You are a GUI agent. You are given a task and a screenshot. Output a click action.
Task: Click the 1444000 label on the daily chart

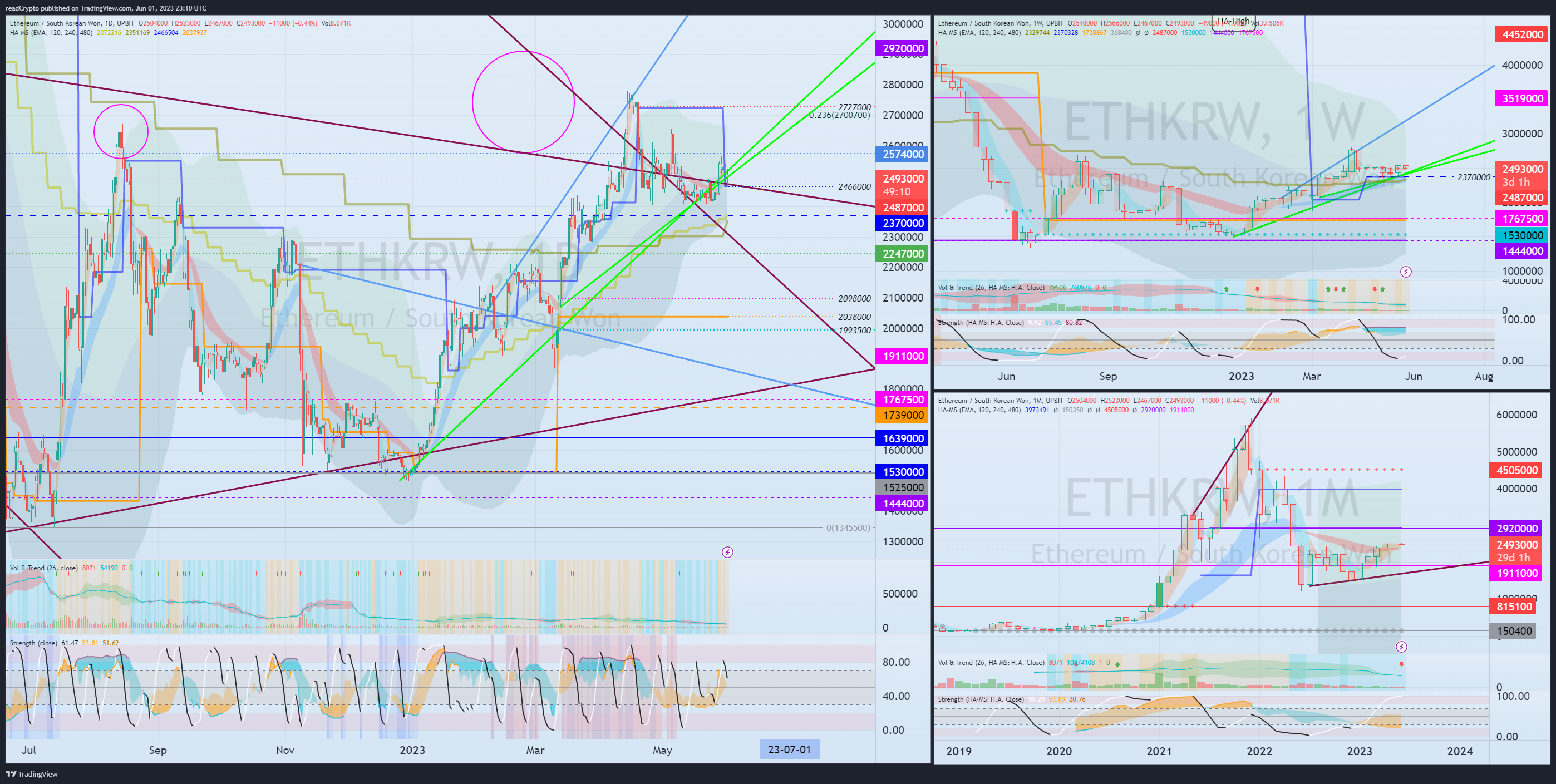[902, 503]
